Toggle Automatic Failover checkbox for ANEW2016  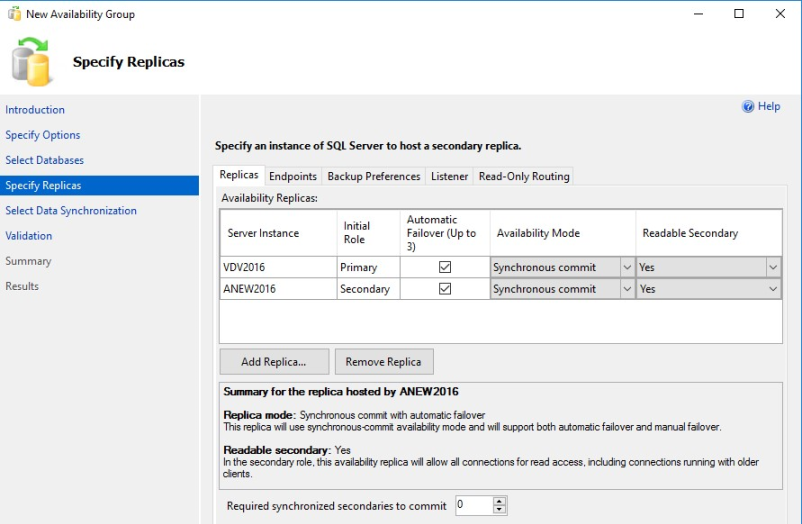coord(445,289)
